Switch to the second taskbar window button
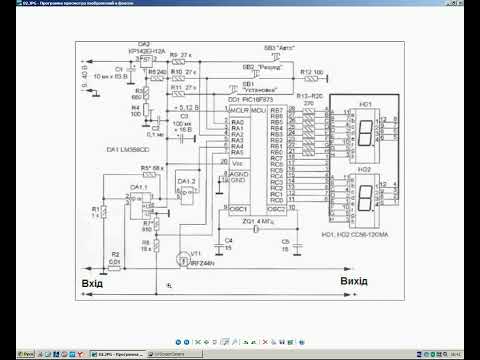The image size is (480, 360). (174, 354)
